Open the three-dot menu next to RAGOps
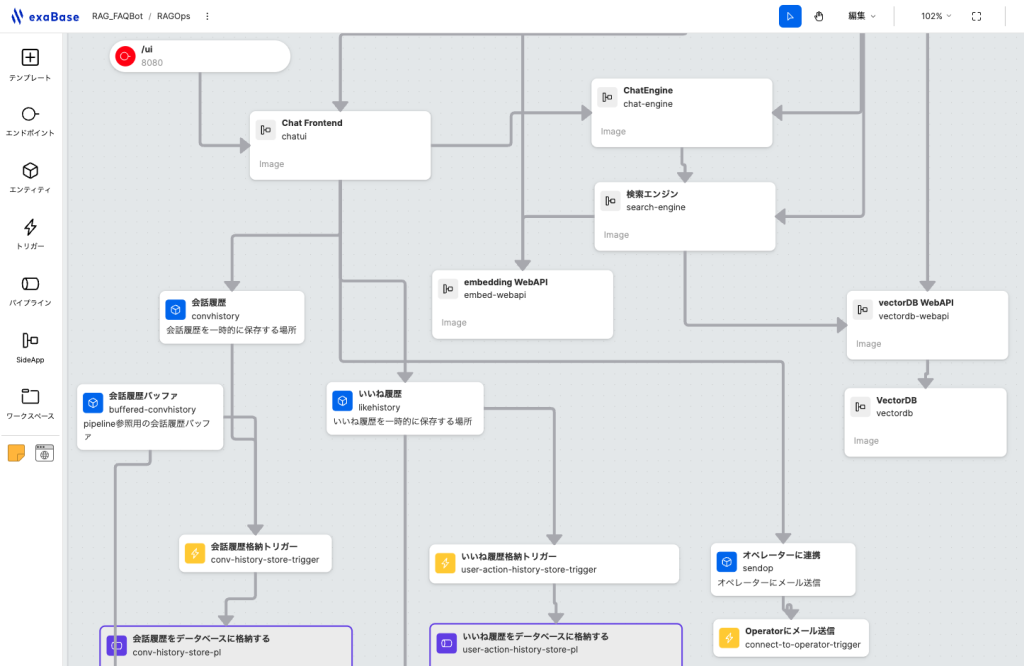The height and width of the screenshot is (666, 1024). (207, 16)
